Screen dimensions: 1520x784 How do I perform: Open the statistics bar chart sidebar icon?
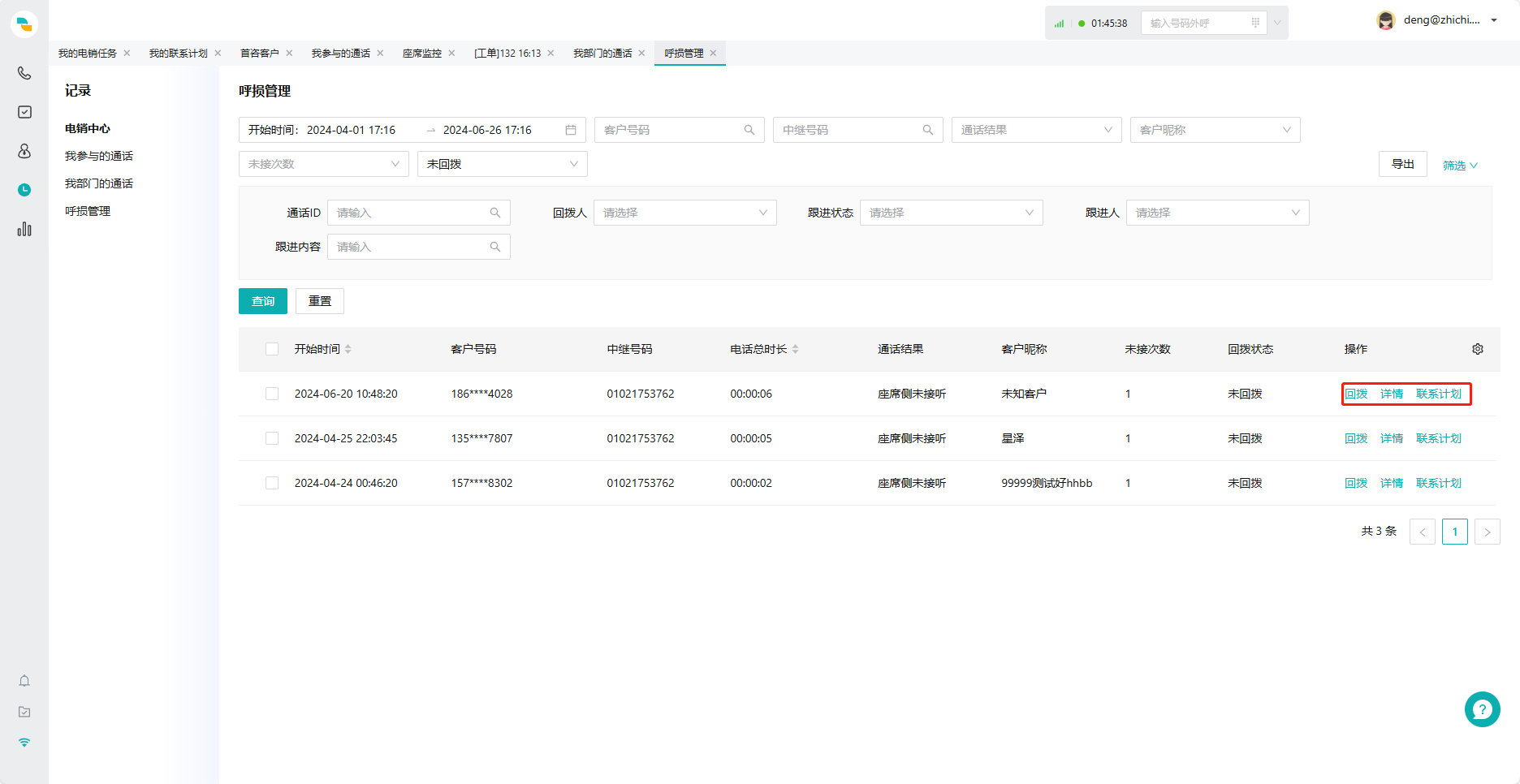tap(24, 229)
